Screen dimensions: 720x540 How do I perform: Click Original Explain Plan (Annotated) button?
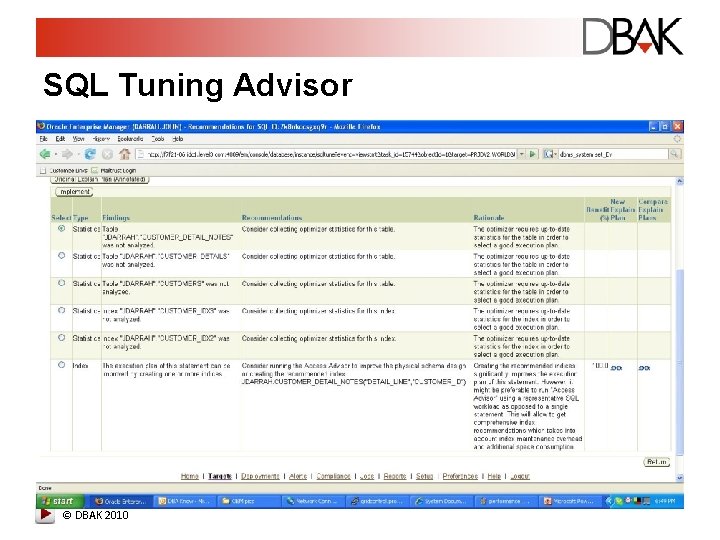(x=100, y=180)
